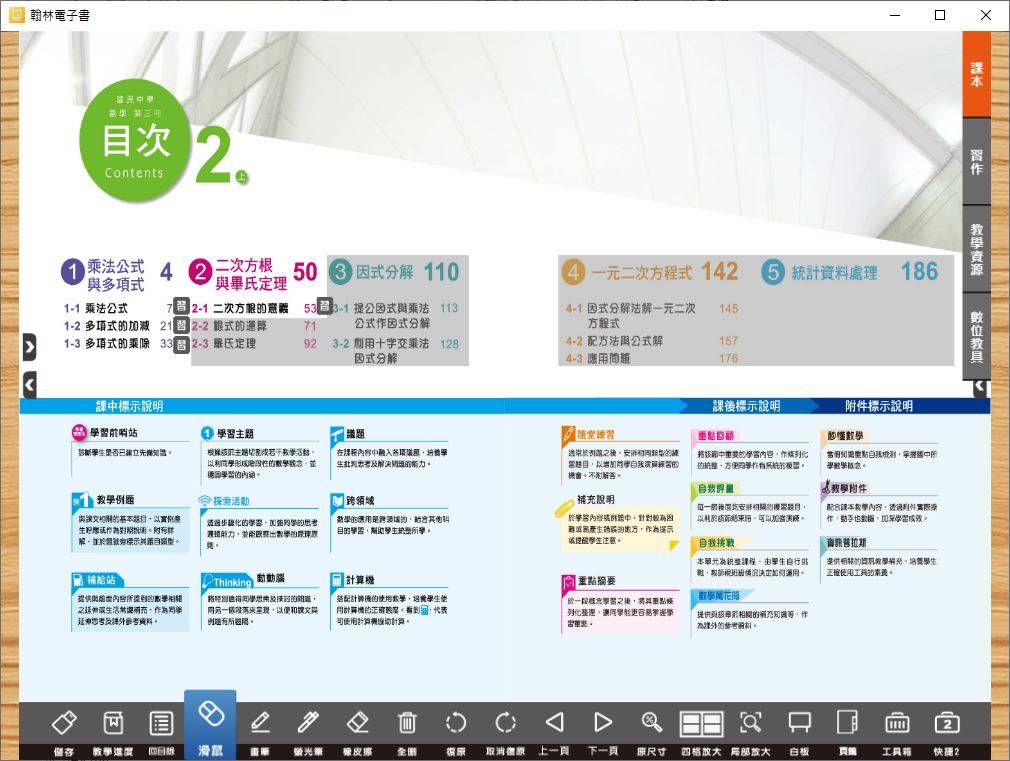Open workbook 習 icon beside 1-2 多項式的加減
The image size is (1010, 761).
(182, 326)
